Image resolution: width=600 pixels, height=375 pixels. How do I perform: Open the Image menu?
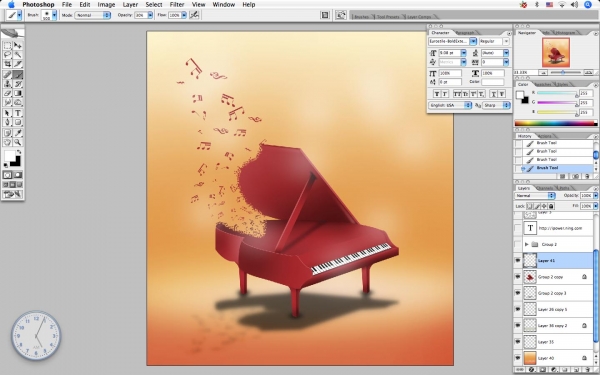[x=106, y=5]
